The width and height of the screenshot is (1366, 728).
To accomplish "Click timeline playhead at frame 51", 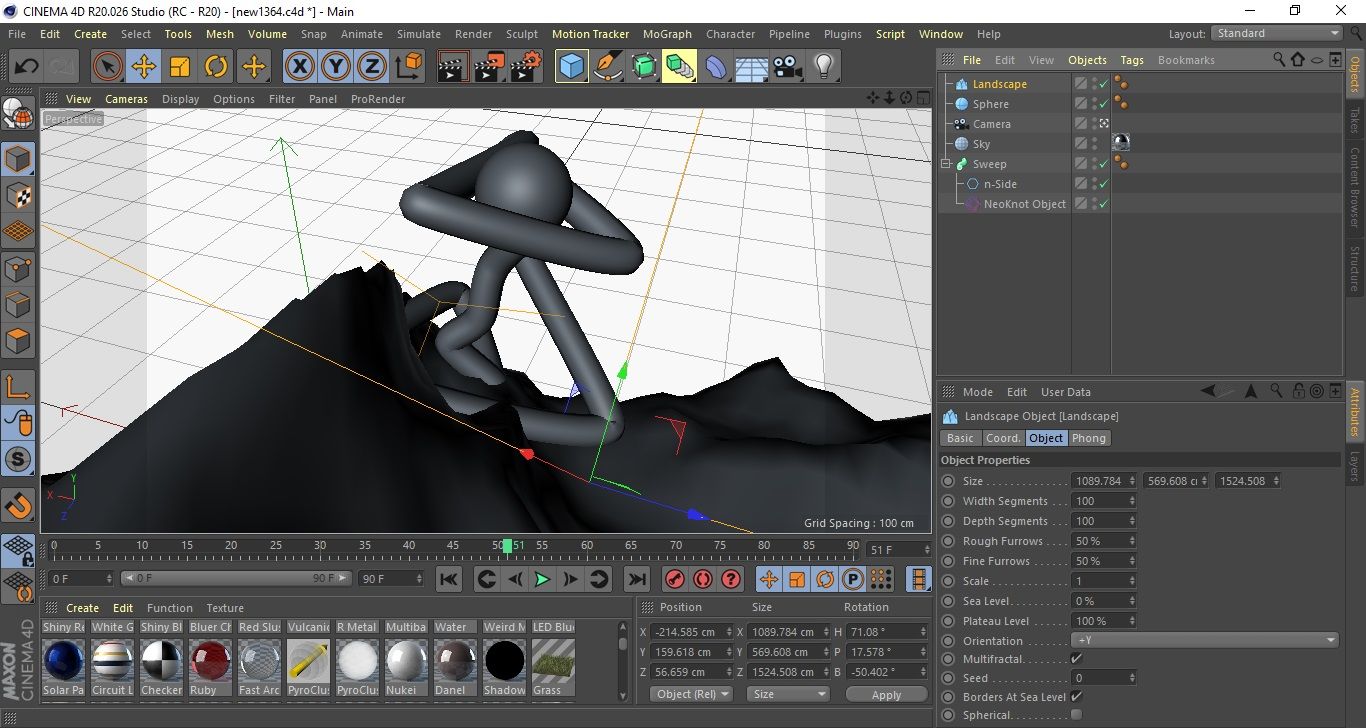I will coord(507,546).
